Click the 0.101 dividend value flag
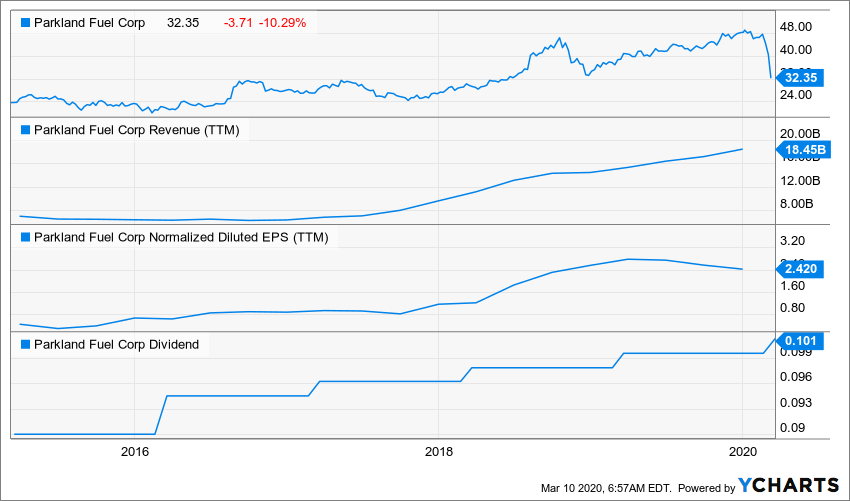 click(800, 341)
